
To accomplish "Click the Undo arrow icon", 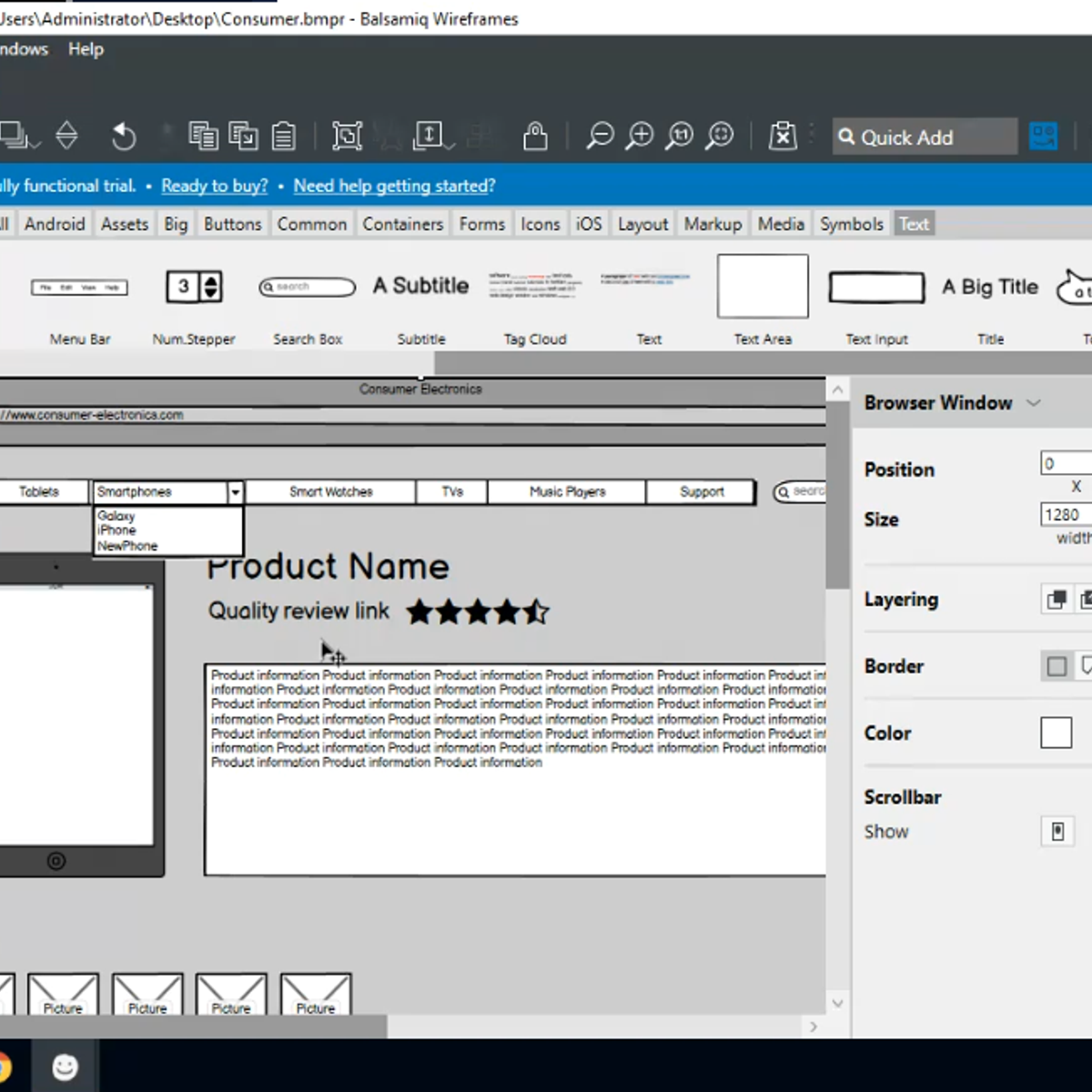I will (x=123, y=136).
